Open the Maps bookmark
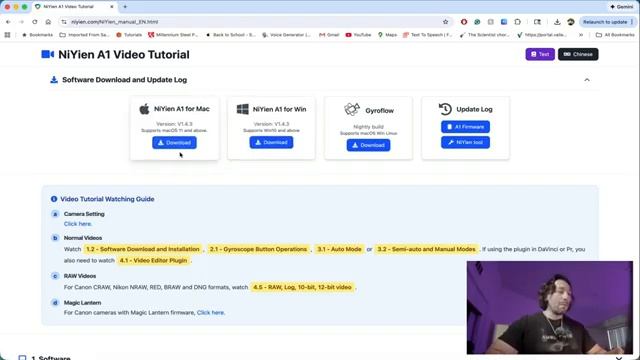 coord(387,35)
